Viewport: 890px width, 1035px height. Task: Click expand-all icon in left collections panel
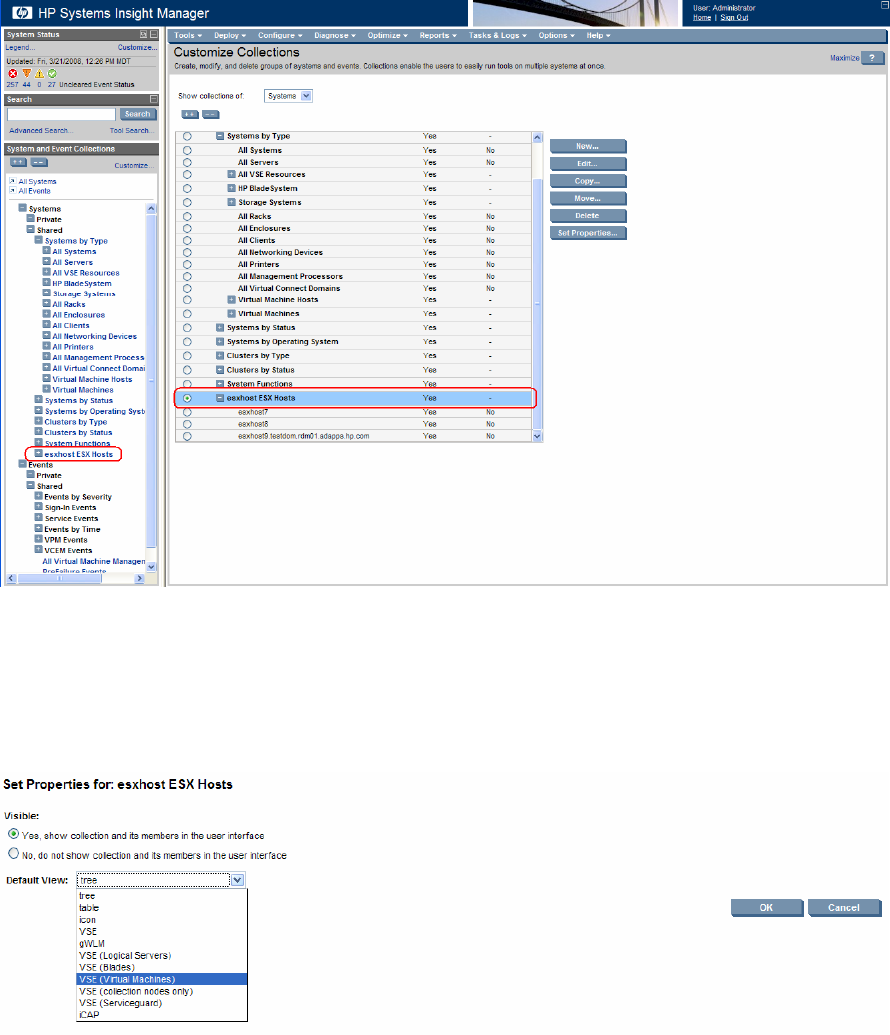(18, 162)
